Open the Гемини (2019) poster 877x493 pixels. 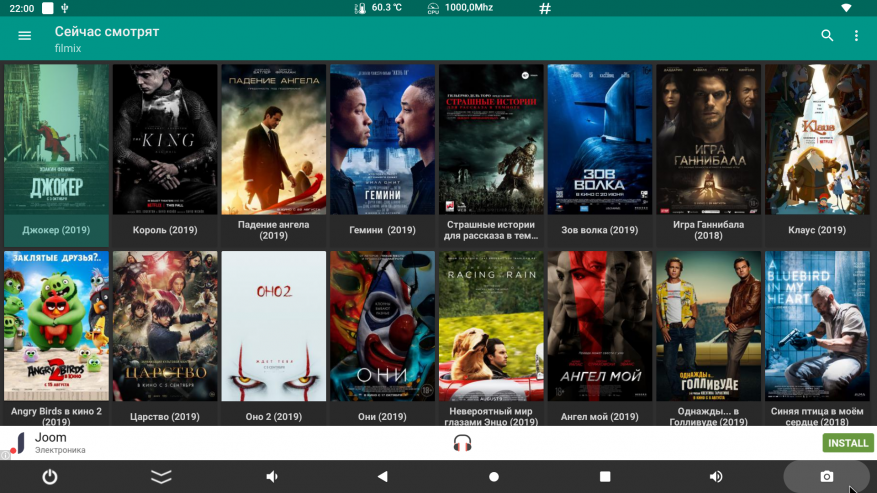click(x=383, y=139)
